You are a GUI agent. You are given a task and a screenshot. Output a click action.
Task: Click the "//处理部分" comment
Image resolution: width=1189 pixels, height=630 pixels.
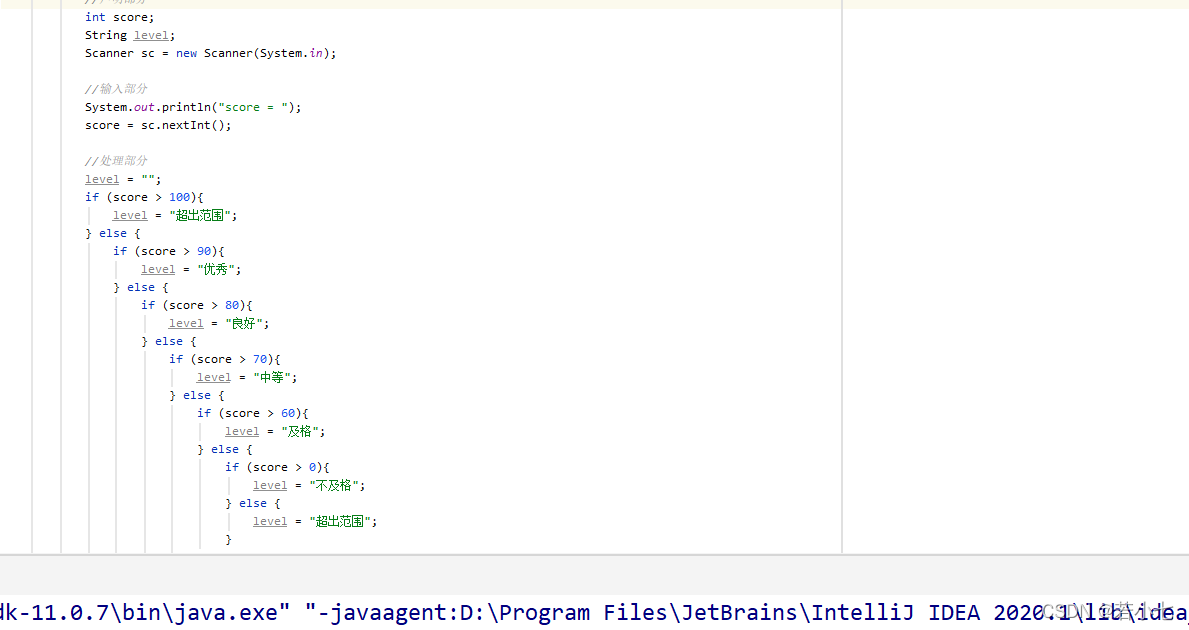pos(116,161)
